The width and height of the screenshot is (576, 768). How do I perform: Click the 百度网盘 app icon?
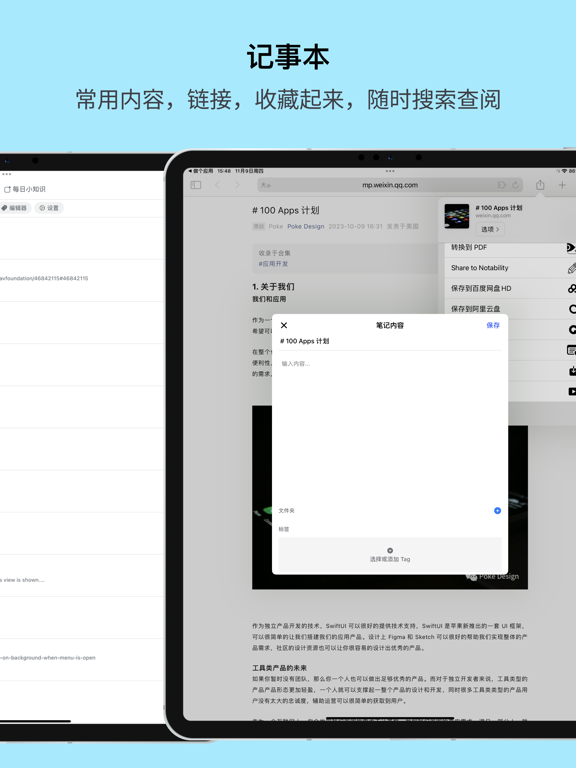(572, 288)
